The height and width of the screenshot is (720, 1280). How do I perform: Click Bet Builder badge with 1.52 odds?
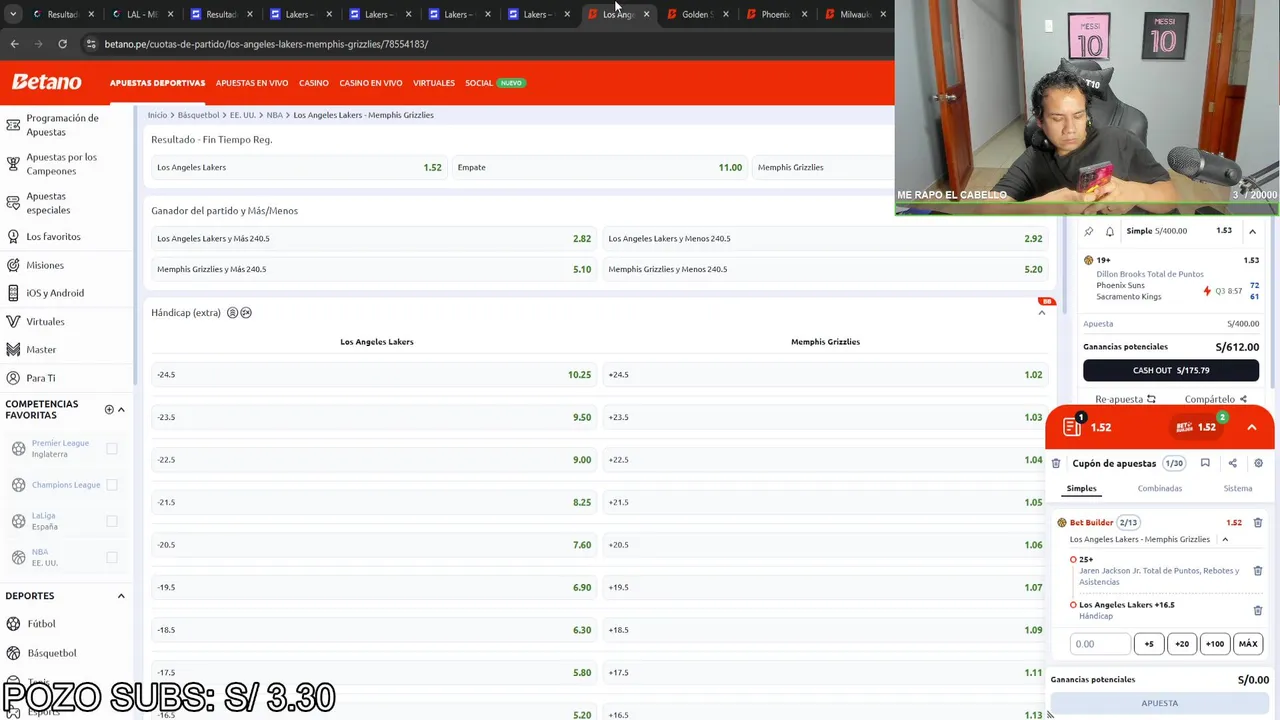tap(1196, 427)
